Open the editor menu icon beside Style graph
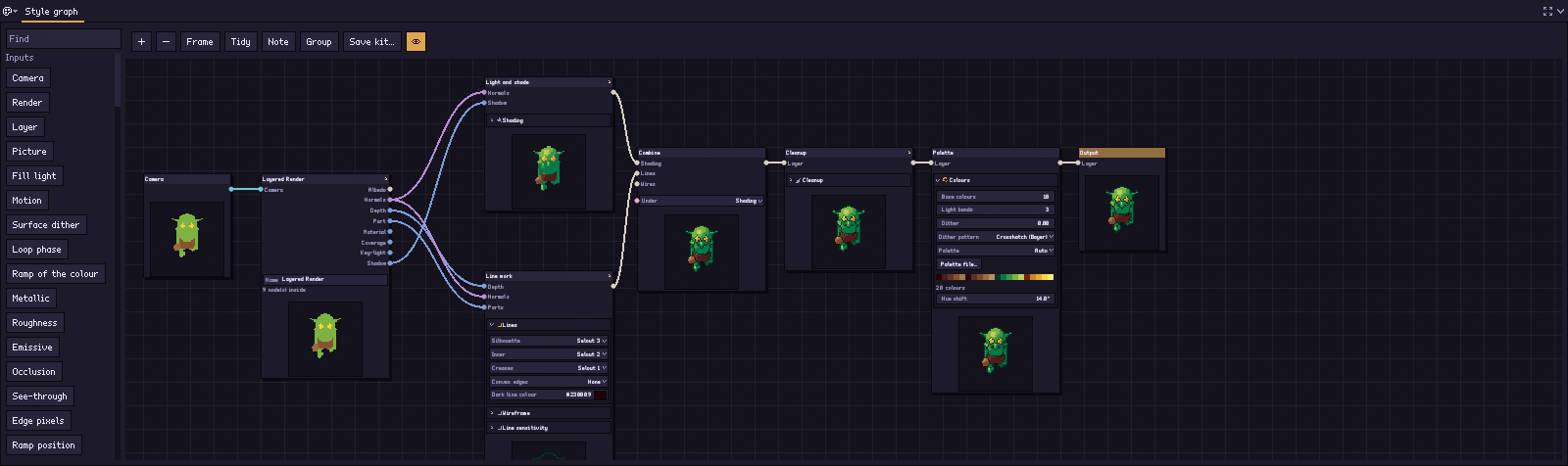Screen dimensions: 1568x466 click(x=10, y=11)
